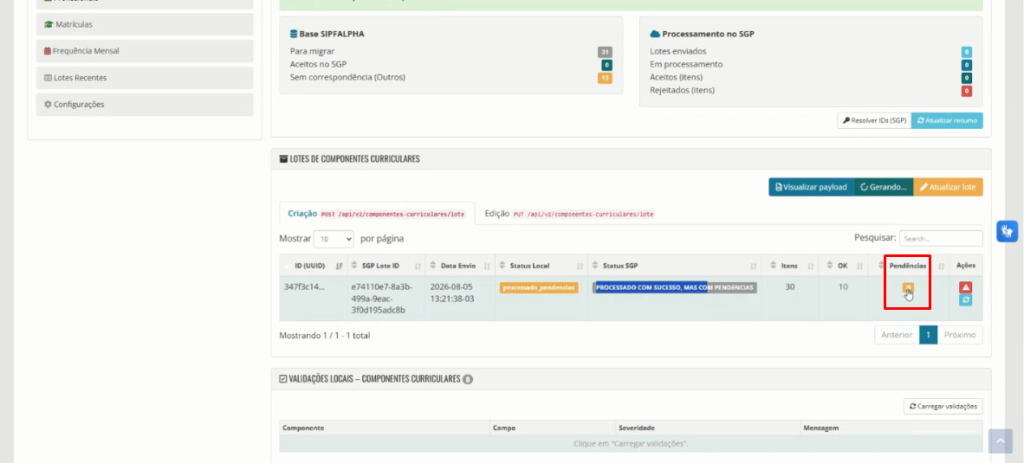The height and width of the screenshot is (463, 1024).
Task: Click the Sem correspondência (Outros) count badge
Action: click(x=605, y=78)
